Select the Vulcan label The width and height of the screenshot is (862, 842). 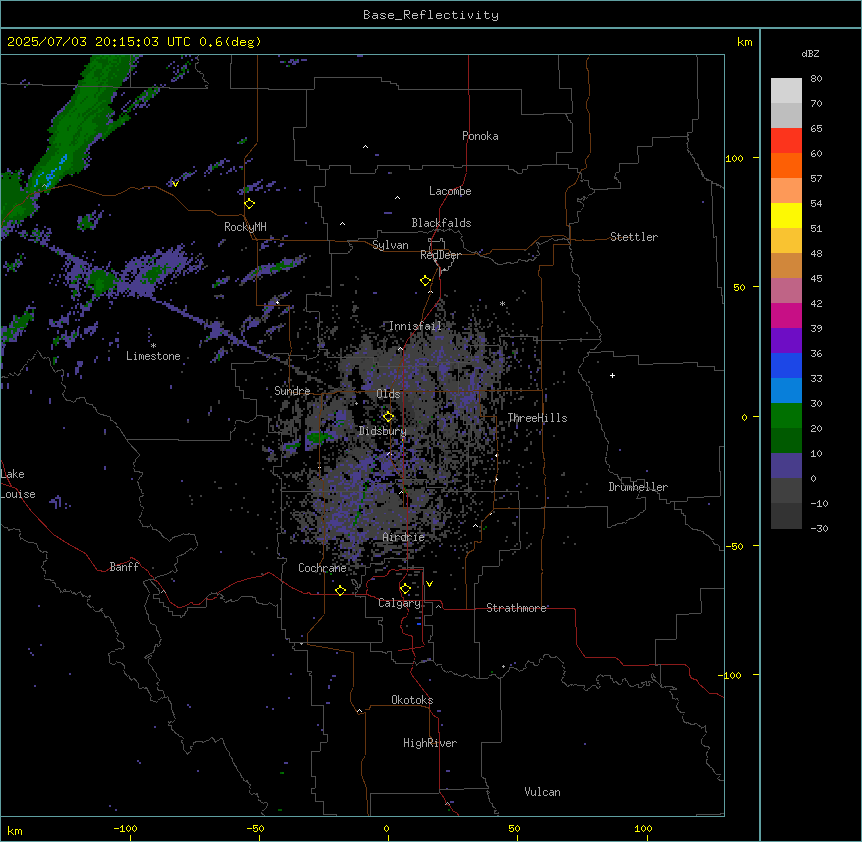point(543,792)
